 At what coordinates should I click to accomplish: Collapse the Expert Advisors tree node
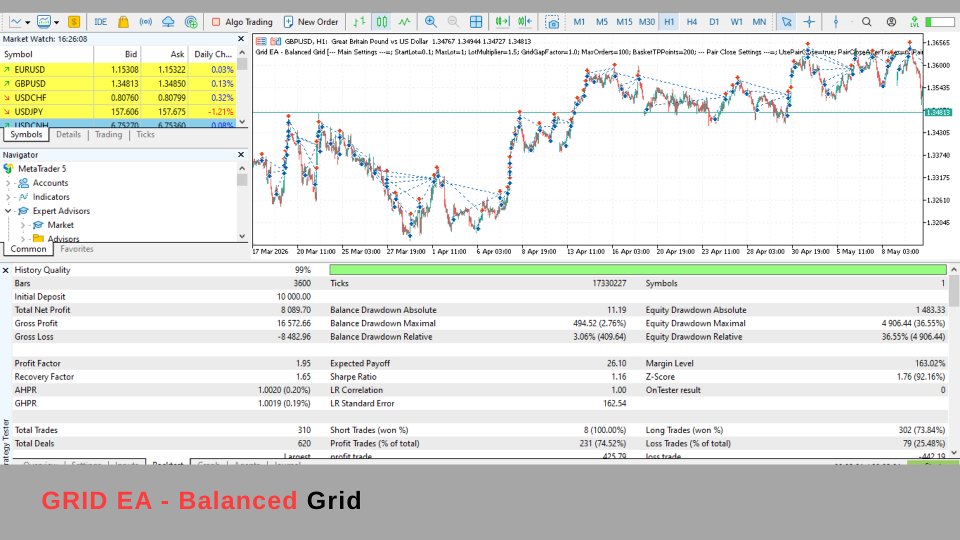[8, 211]
